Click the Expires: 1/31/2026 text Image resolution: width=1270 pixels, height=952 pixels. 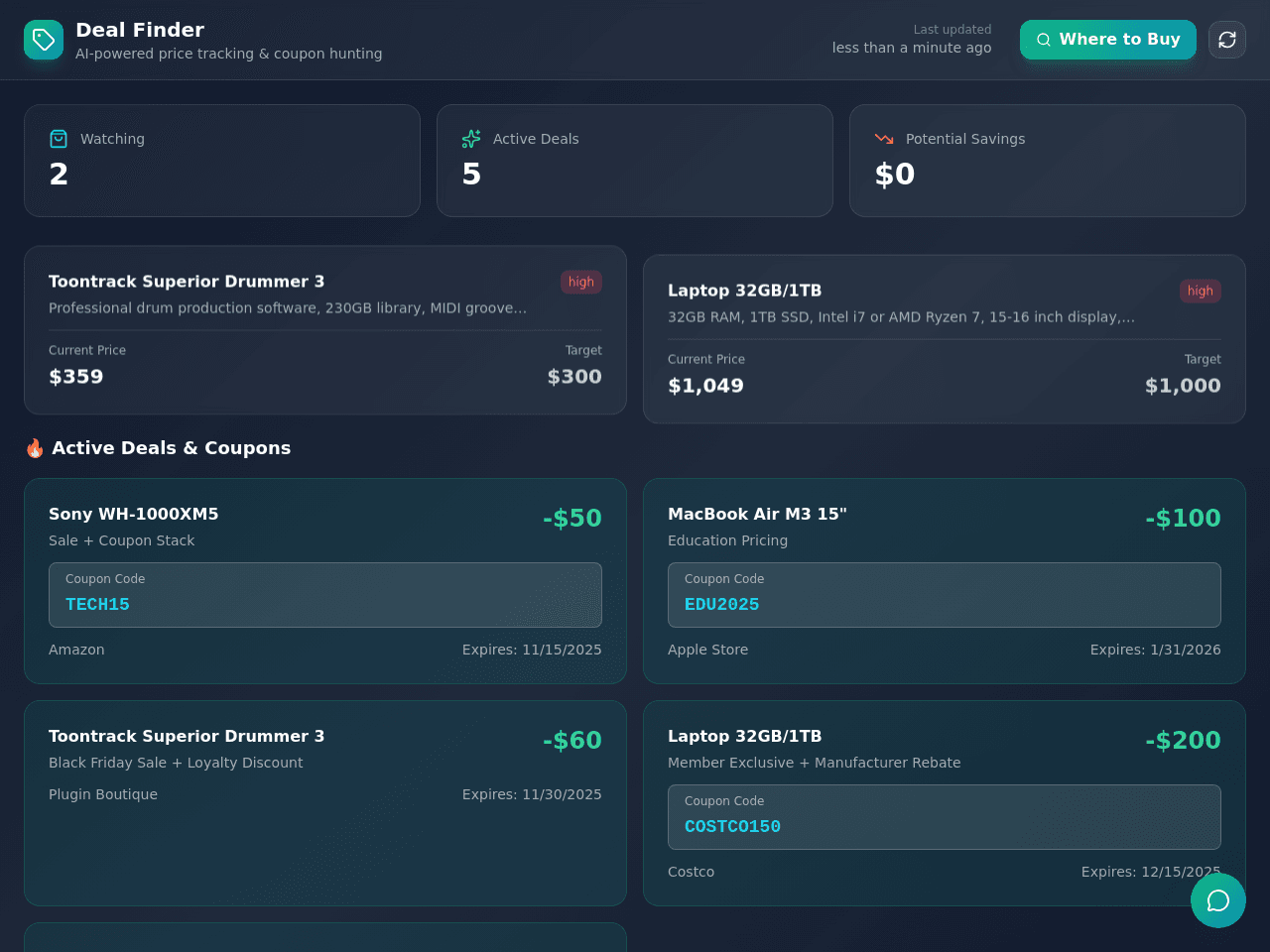(x=1156, y=650)
